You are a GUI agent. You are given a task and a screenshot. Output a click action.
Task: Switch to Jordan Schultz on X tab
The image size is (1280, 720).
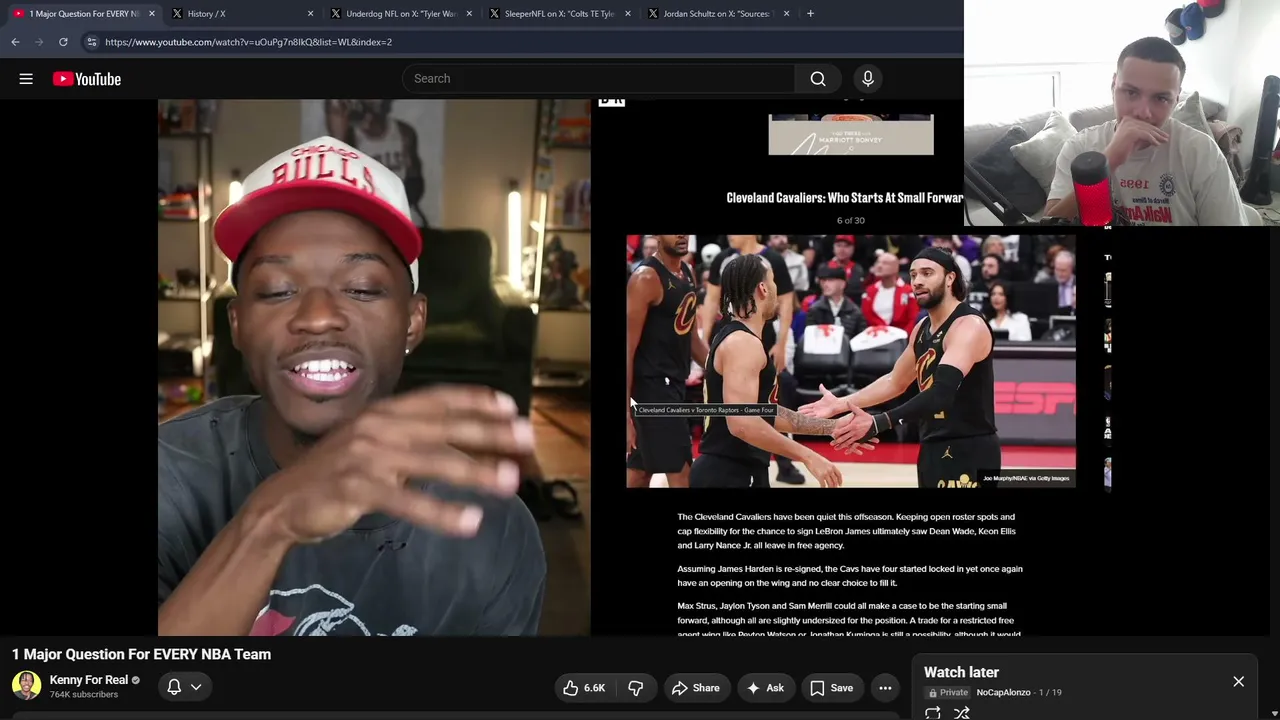tap(719, 14)
